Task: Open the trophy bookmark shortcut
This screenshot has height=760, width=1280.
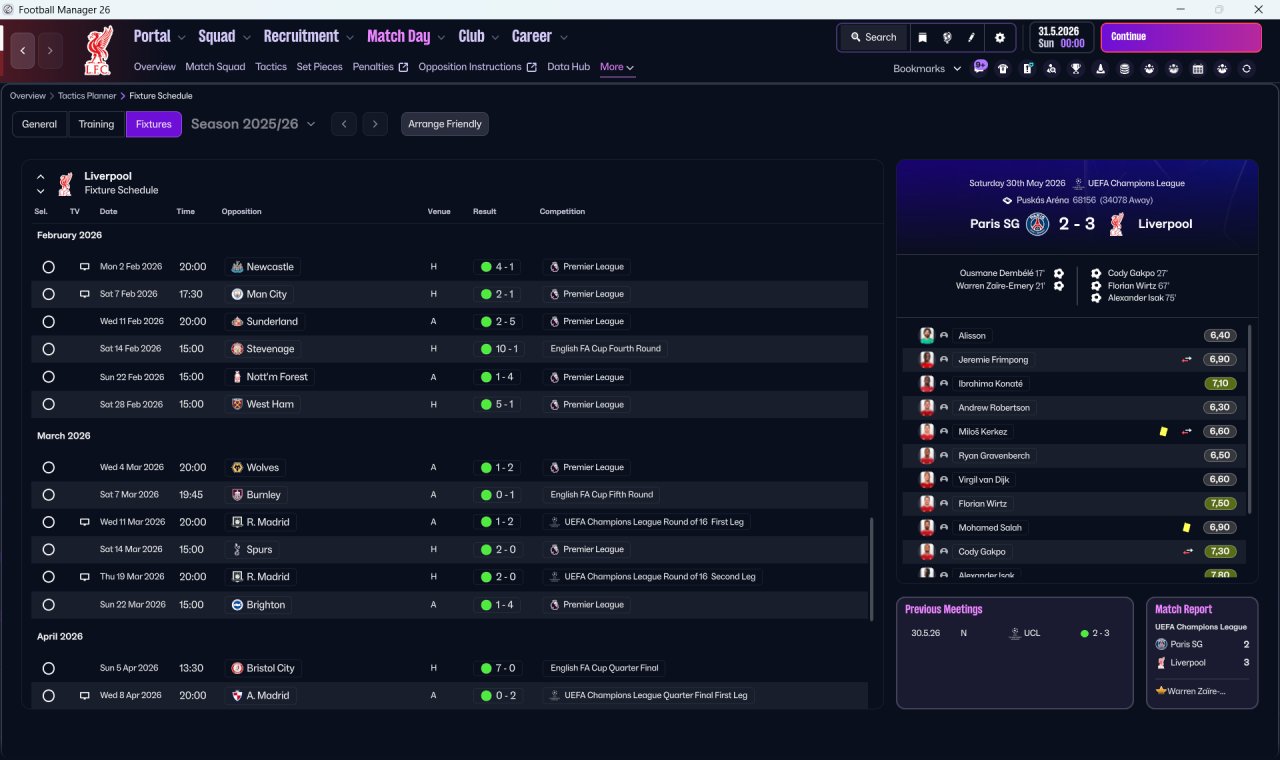Action: click(1076, 68)
